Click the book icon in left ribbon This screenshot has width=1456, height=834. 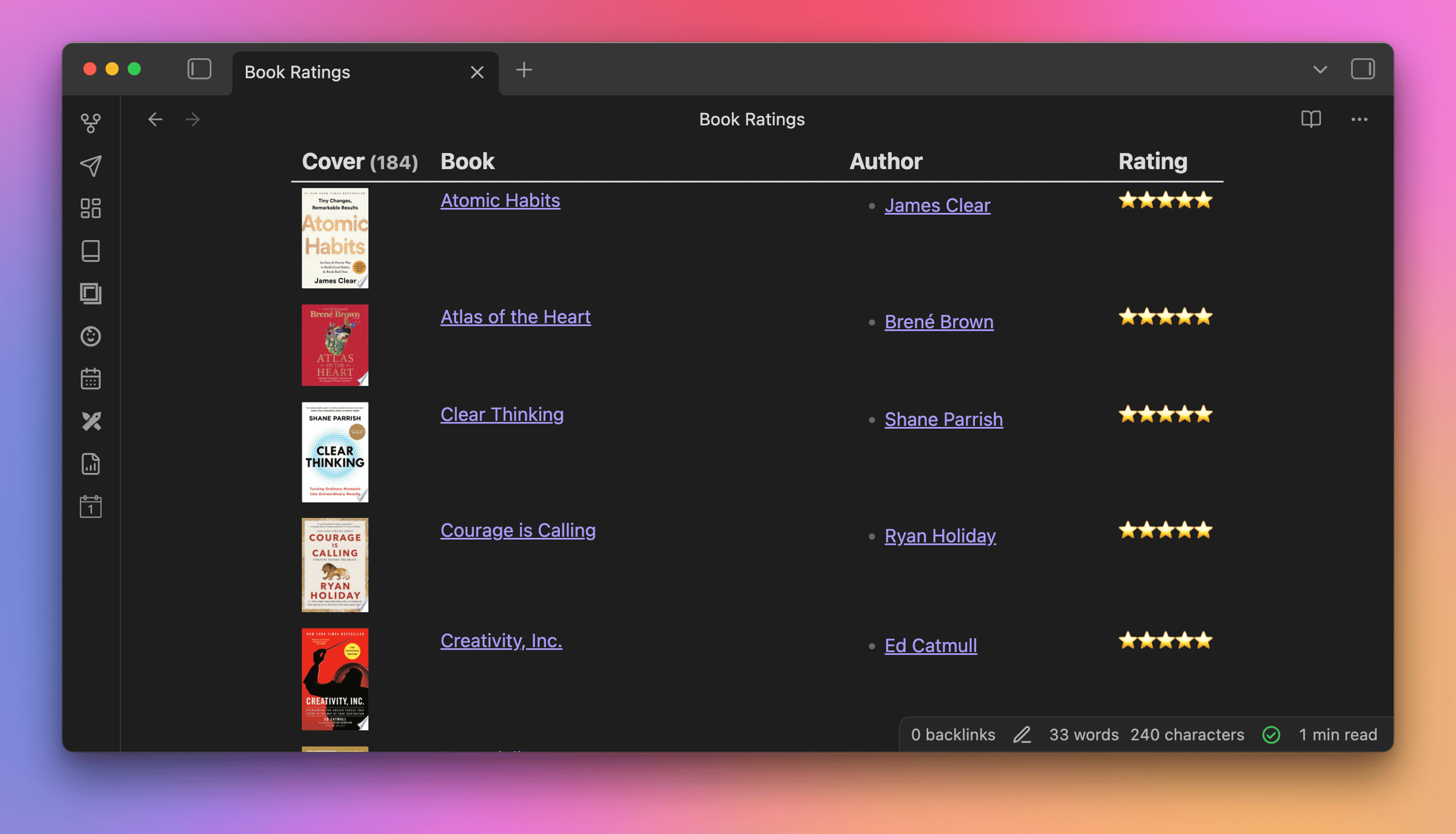91,251
